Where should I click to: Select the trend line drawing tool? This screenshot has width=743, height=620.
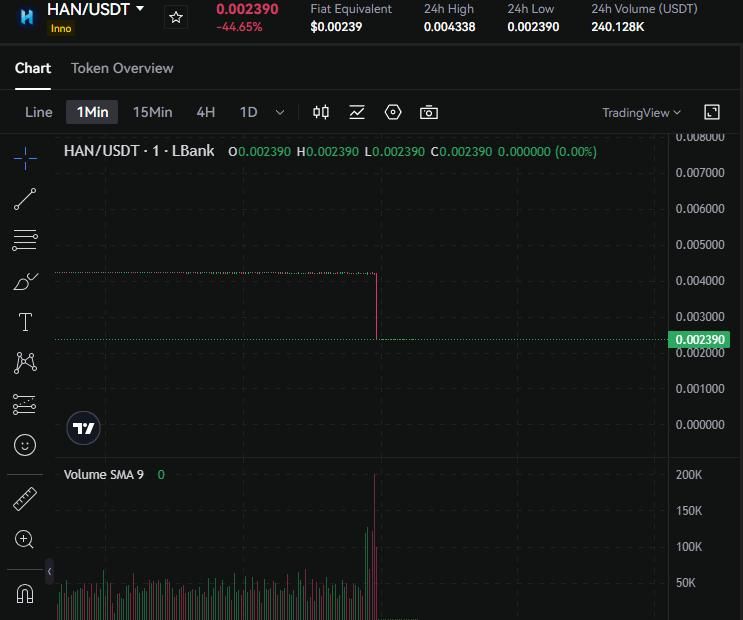point(25,199)
